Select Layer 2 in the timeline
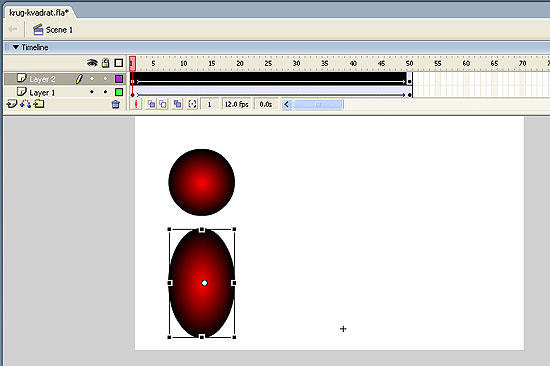550x366 pixels. (42, 79)
